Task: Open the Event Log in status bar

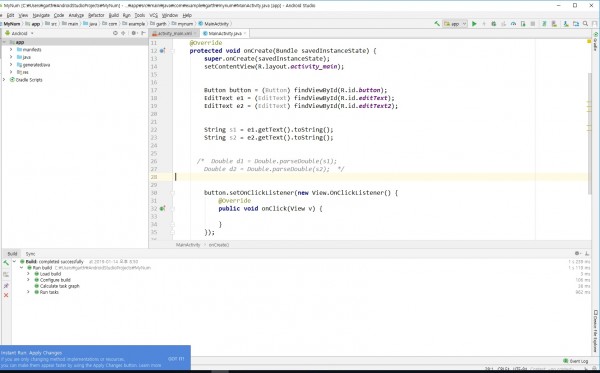Action: (576, 361)
